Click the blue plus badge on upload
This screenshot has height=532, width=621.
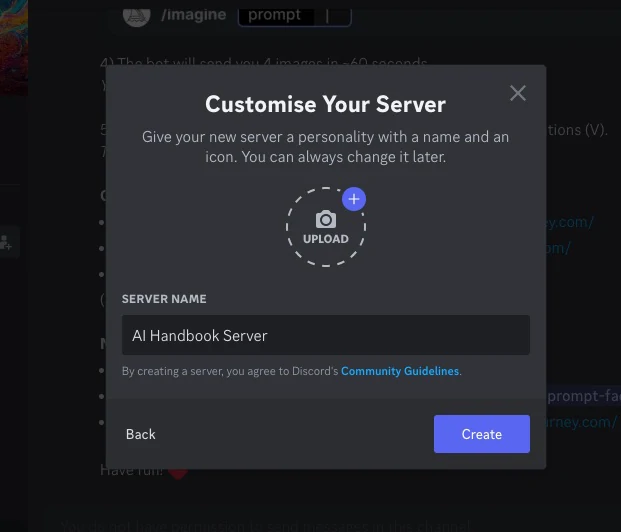point(354,199)
